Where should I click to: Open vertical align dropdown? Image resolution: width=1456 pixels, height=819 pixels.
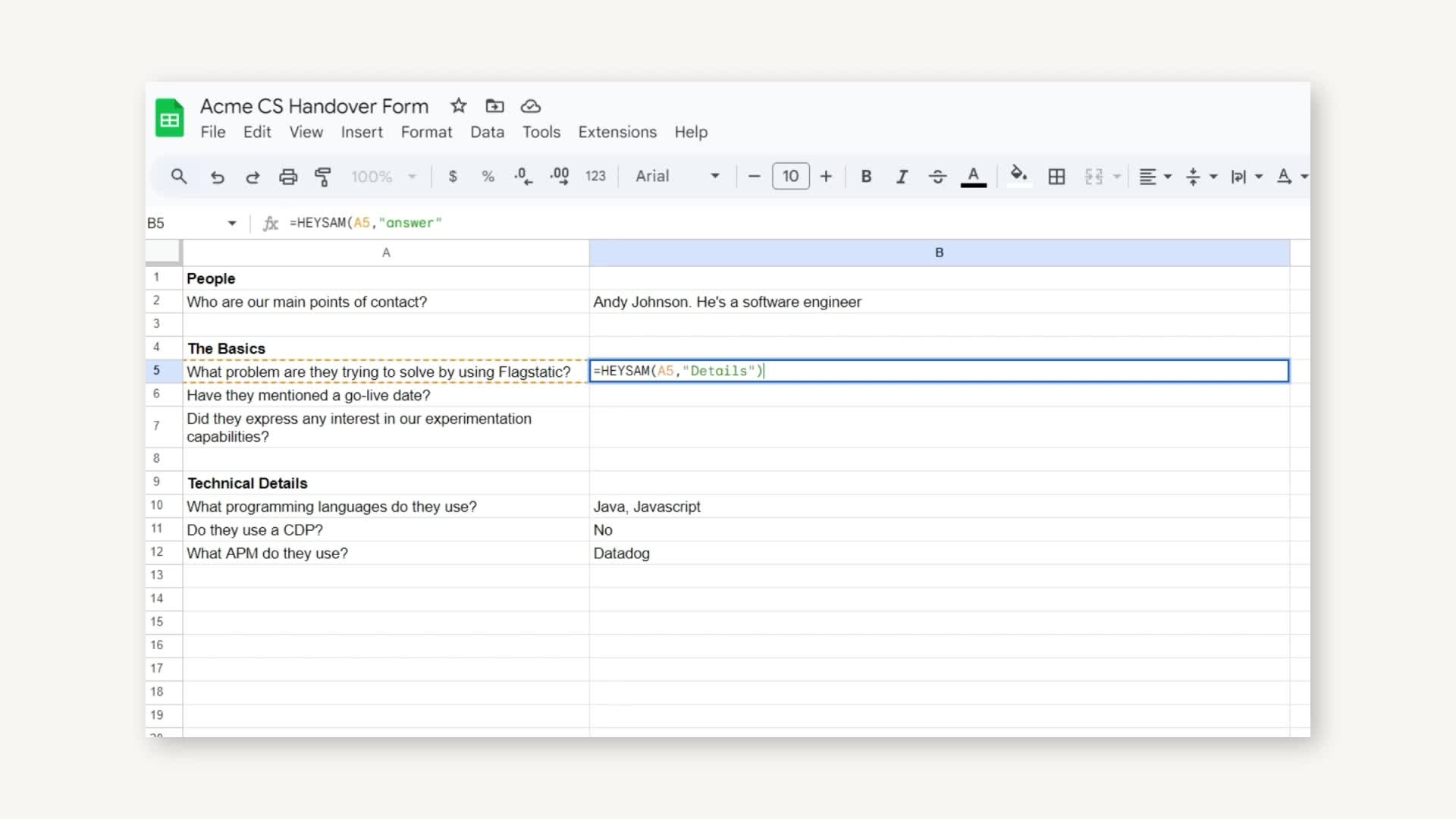1201,177
